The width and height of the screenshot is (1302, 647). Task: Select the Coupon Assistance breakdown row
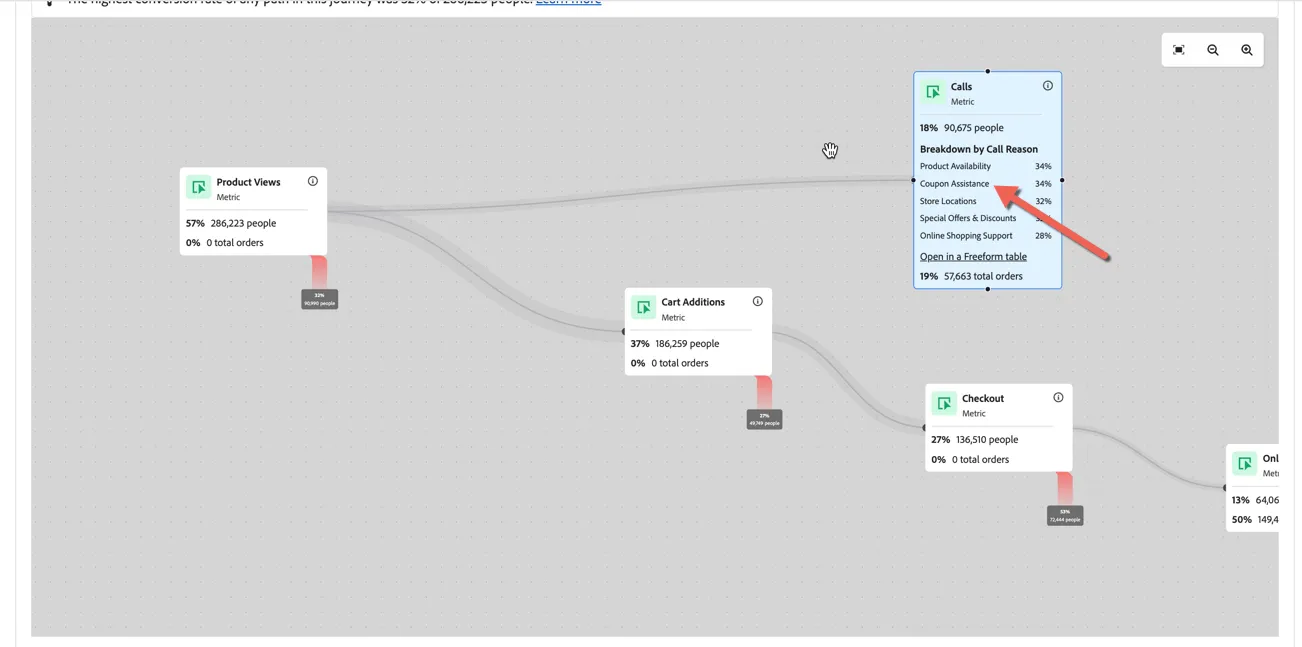click(x=986, y=184)
